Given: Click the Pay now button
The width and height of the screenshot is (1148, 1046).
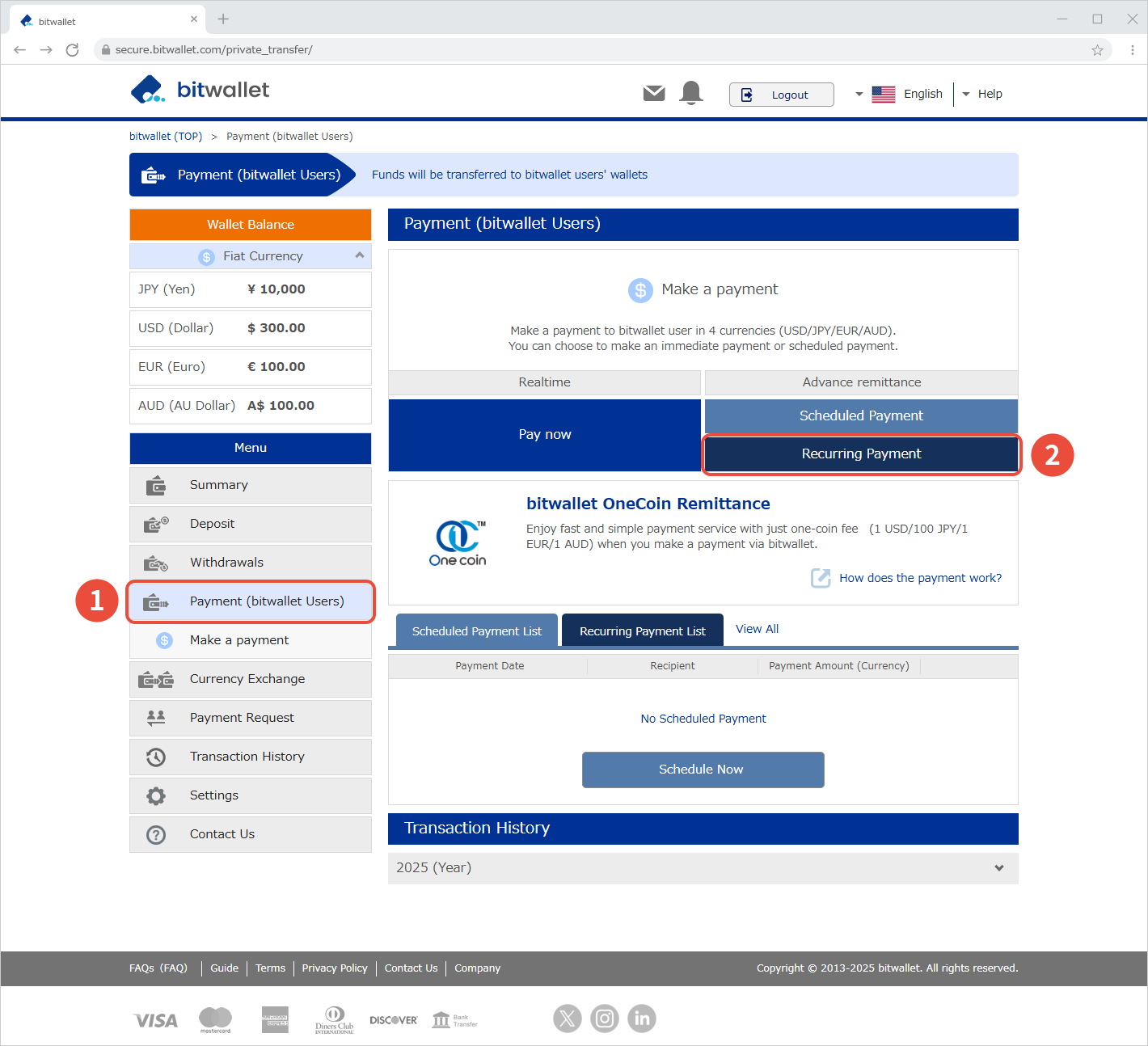Looking at the screenshot, I should 545,435.
